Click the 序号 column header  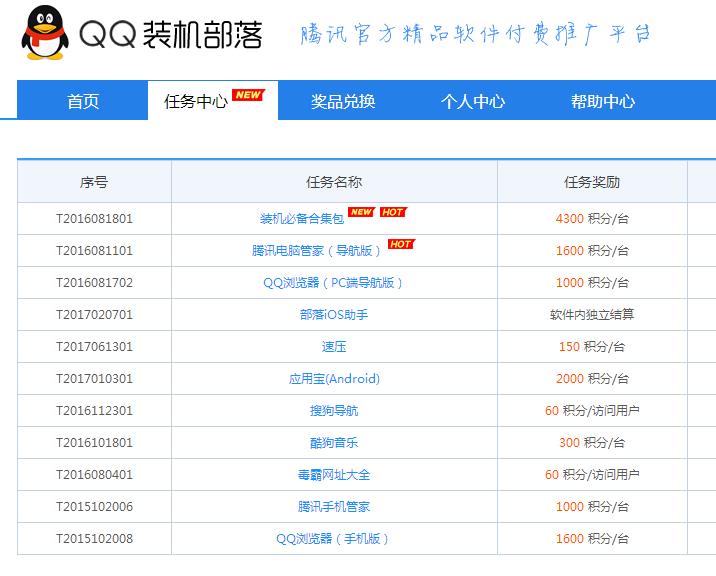94,182
